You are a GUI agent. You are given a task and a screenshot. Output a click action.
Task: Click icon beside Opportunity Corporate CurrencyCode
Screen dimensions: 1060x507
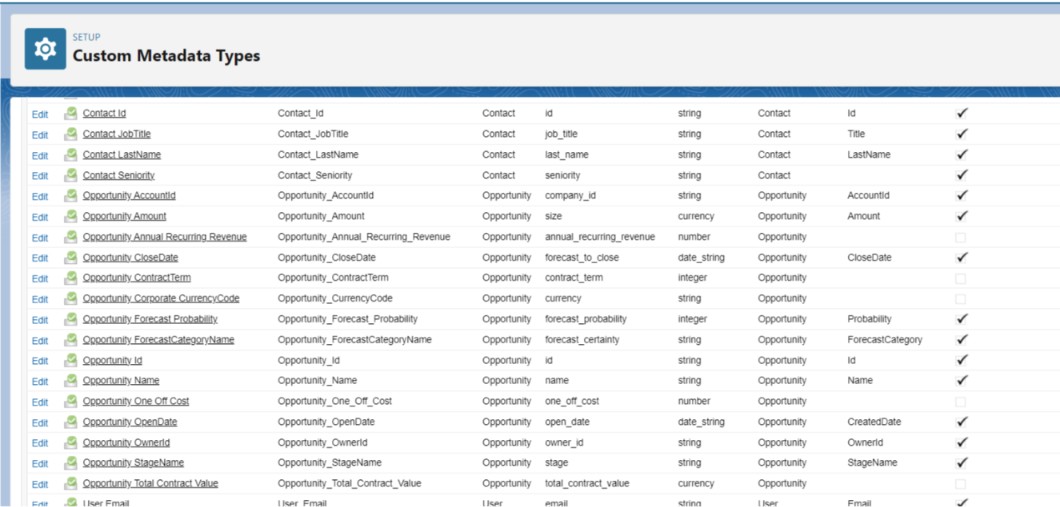point(71,298)
